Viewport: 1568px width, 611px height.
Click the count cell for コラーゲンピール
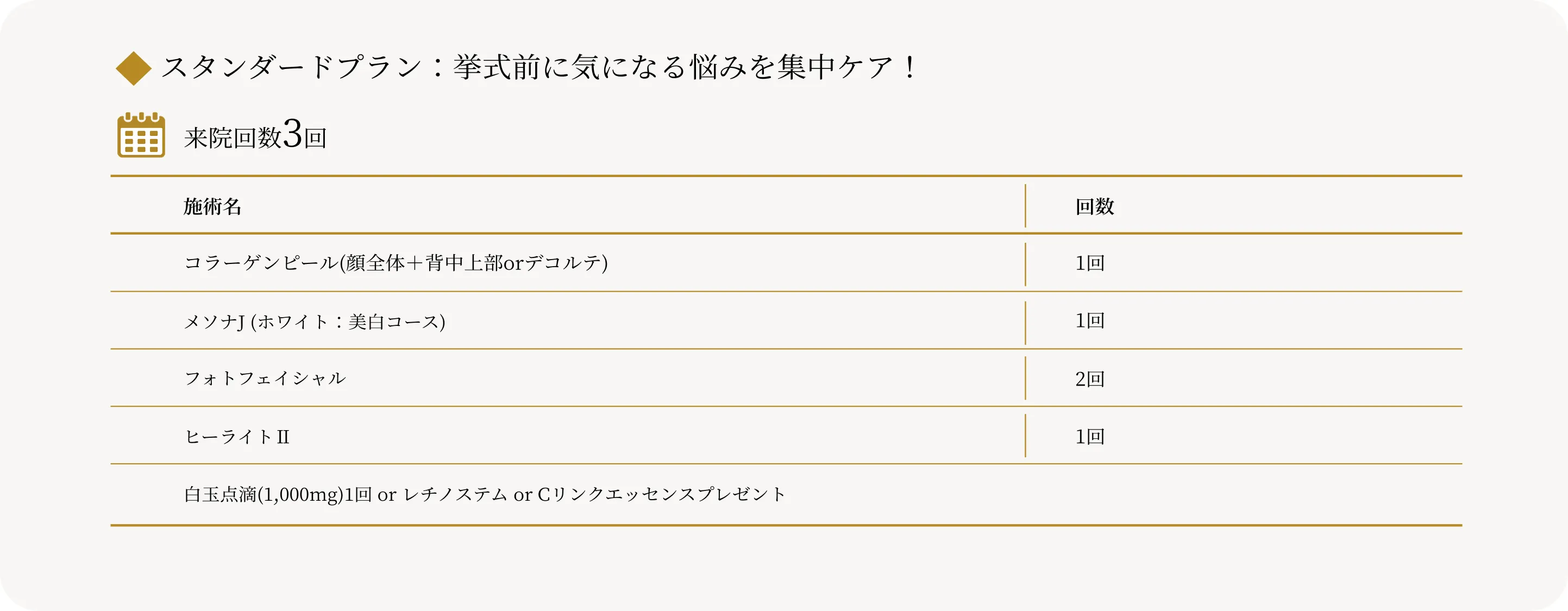pyautogui.click(x=1089, y=263)
